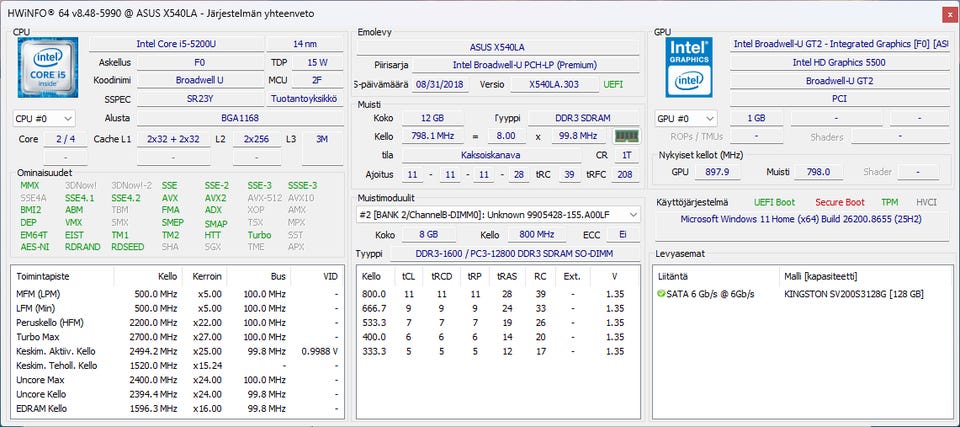Click the UEFI Boot status label
Viewport: 960px width, 427px height.
pos(774,202)
